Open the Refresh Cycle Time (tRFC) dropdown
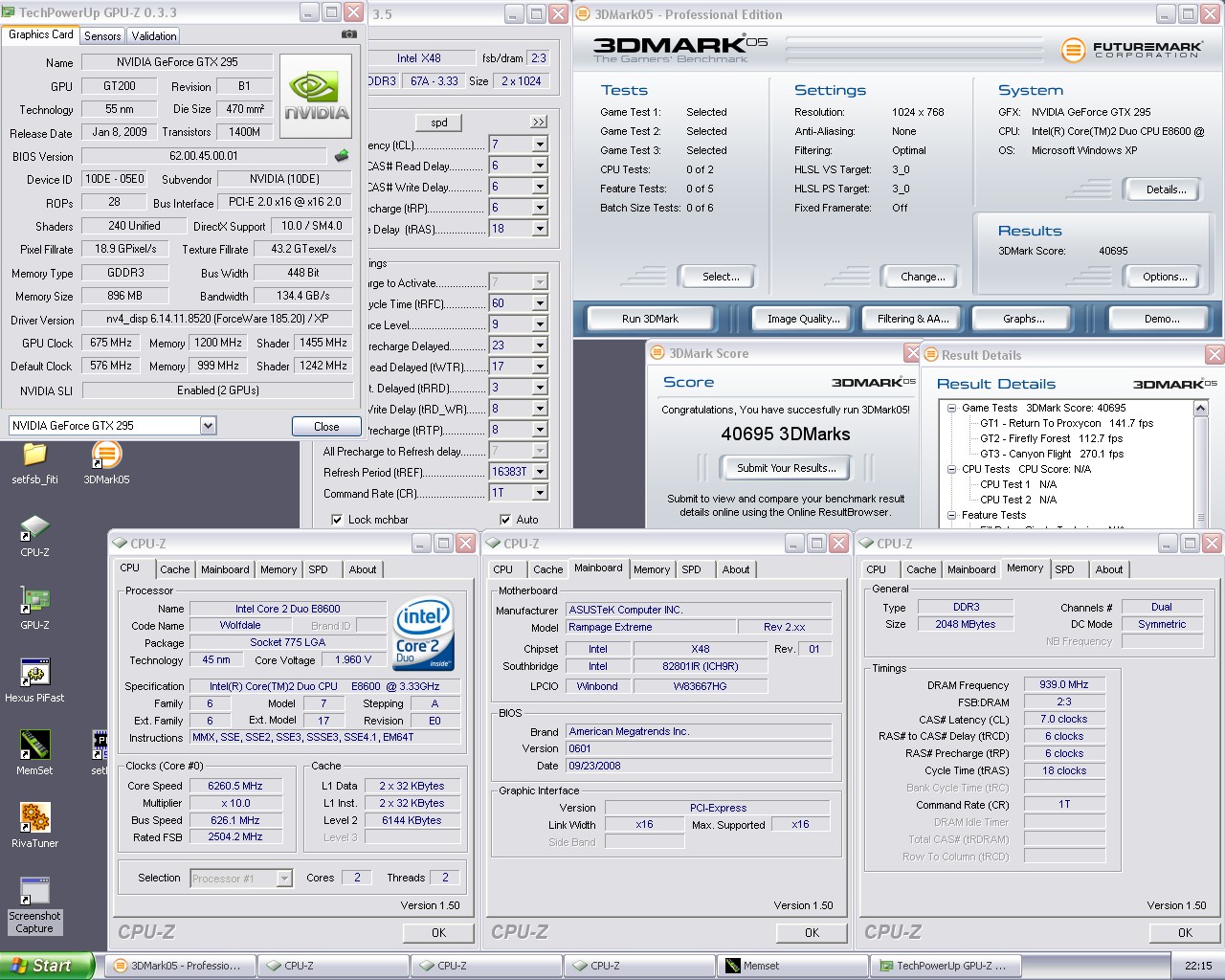This screenshot has height=980, width=1225. 540,303
